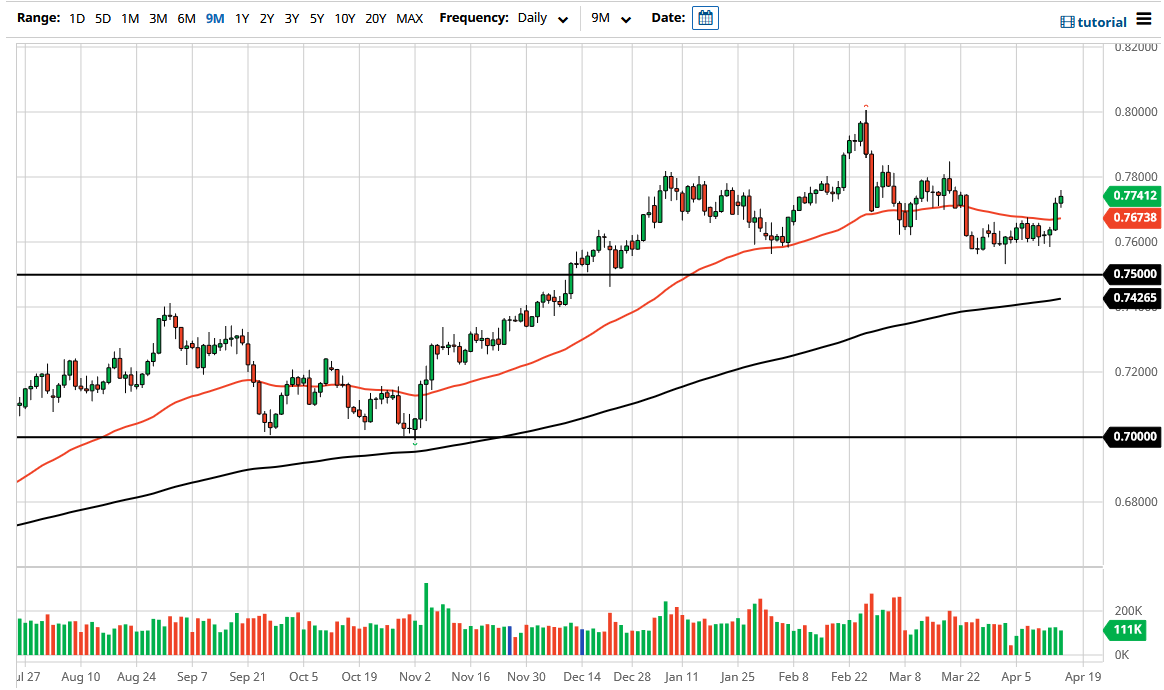Image resolution: width=1164 pixels, height=690 pixels.
Task: Click the green 0.77412 price tag
Action: 1134,197
